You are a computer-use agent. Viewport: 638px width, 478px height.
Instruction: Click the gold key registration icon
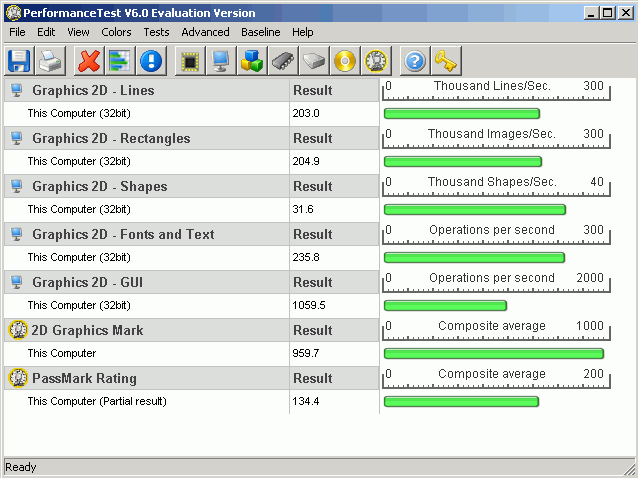pyautogui.click(x=446, y=61)
